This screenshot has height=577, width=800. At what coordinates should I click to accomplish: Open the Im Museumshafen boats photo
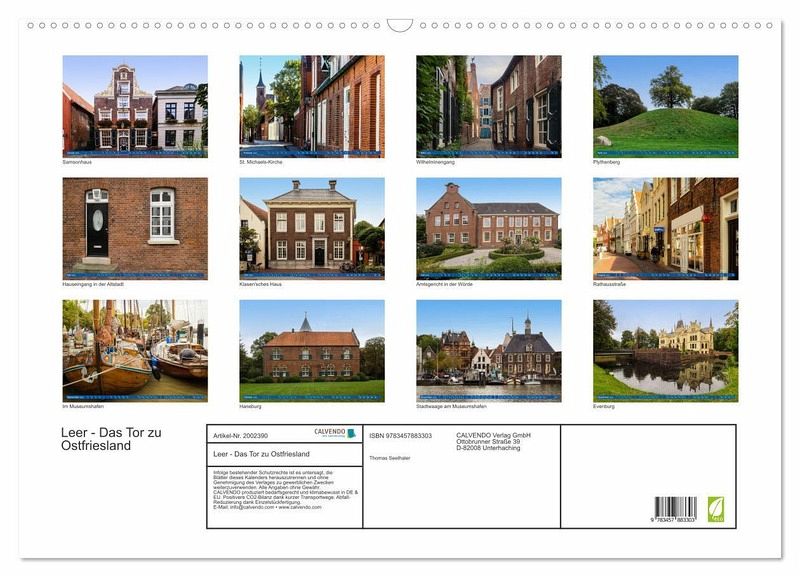(x=135, y=351)
